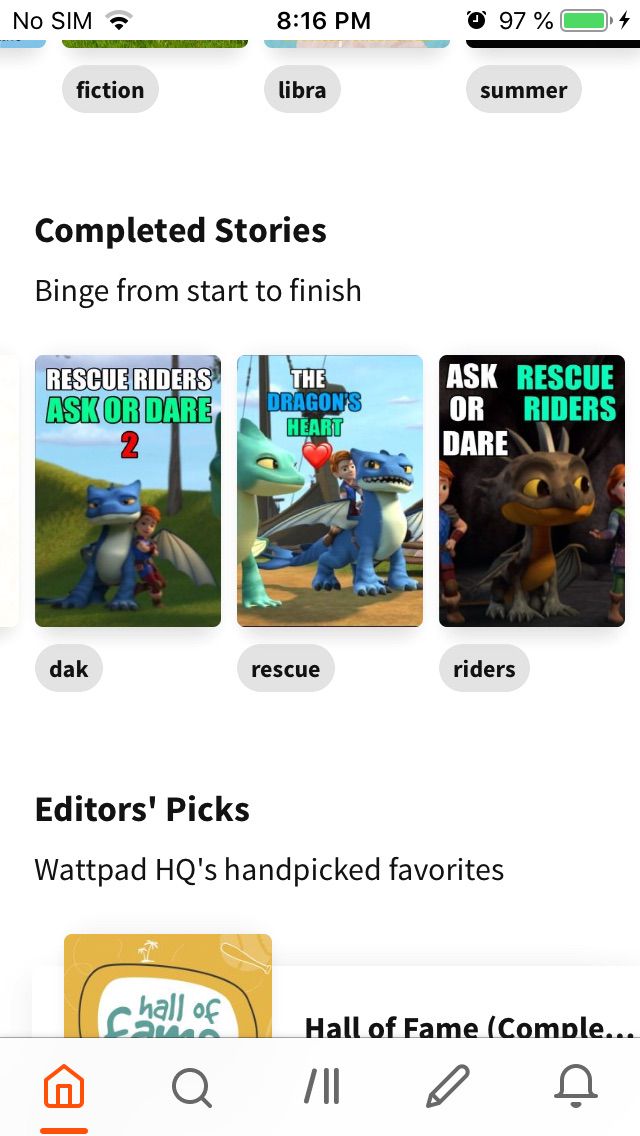Tap the battery icon in status bar
Image resolution: width=640 pixels, height=1136 pixels.
tap(586, 20)
